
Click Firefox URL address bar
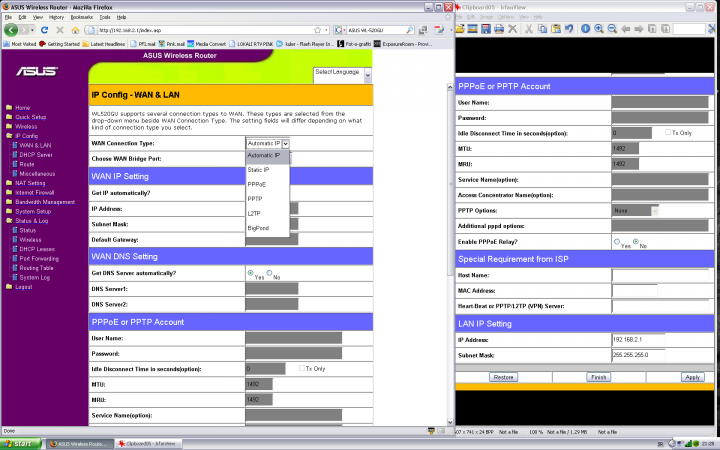pos(207,30)
